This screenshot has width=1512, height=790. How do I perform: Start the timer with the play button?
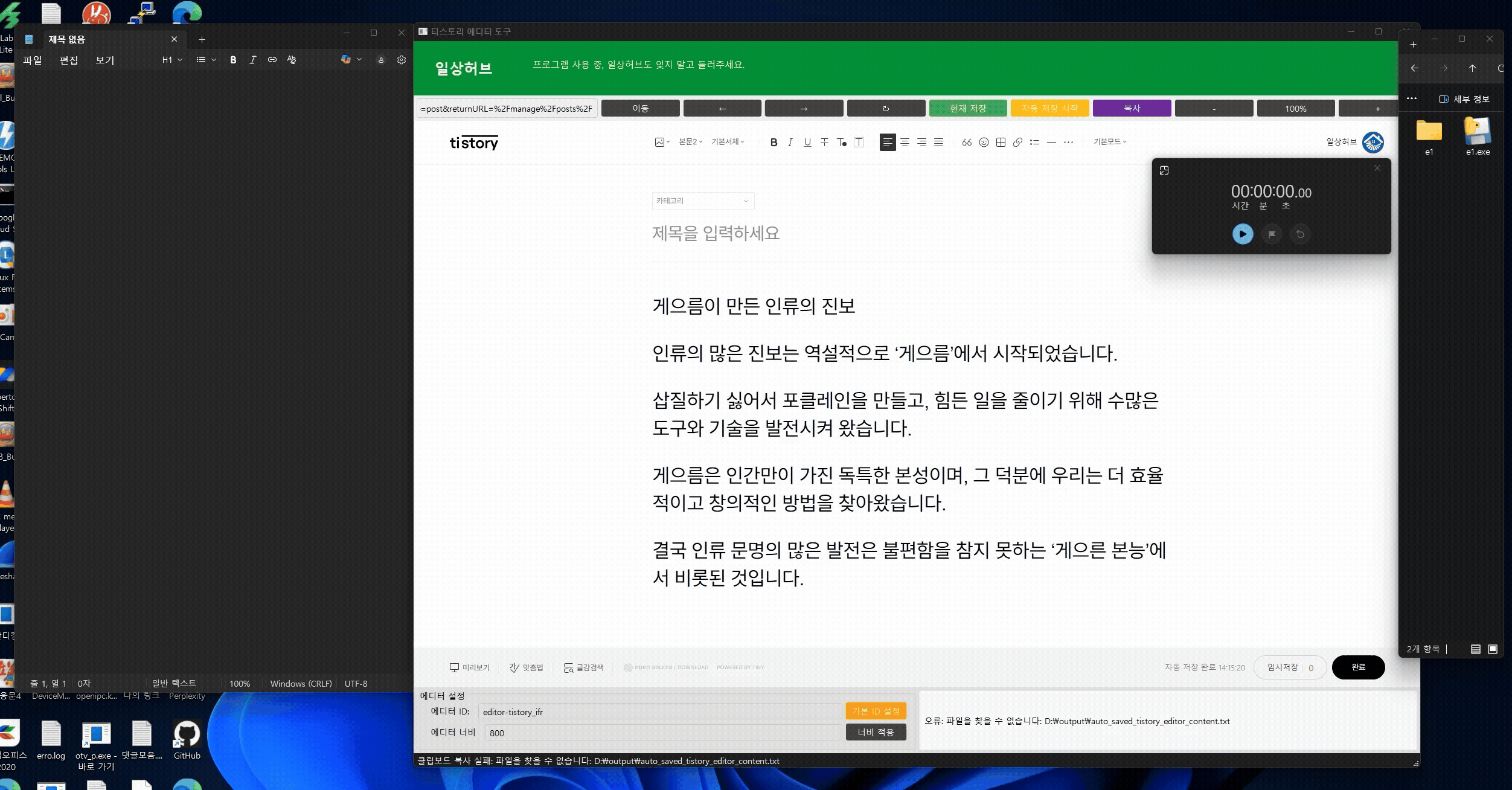coord(1242,234)
